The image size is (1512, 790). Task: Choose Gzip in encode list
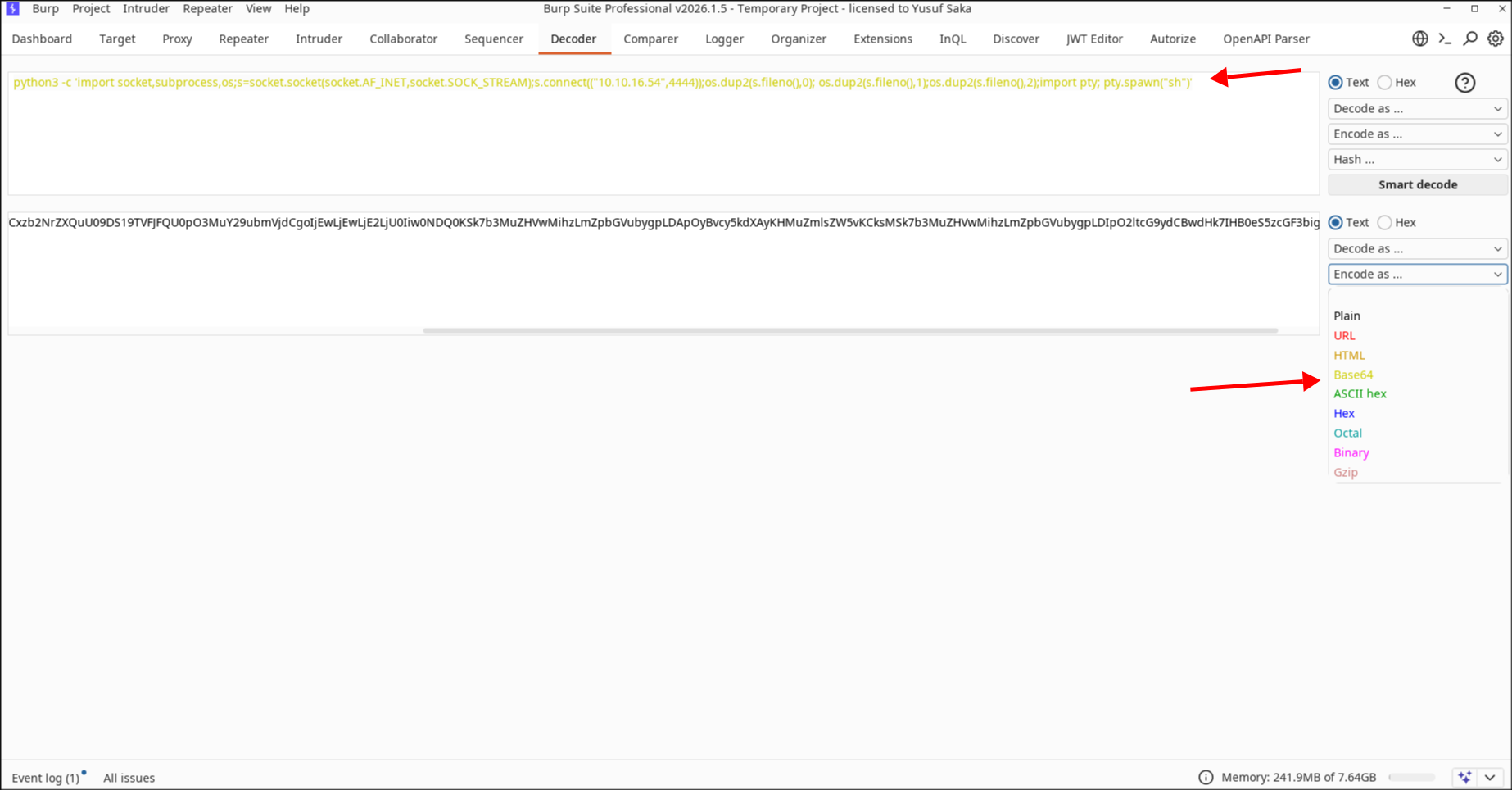(x=1346, y=472)
